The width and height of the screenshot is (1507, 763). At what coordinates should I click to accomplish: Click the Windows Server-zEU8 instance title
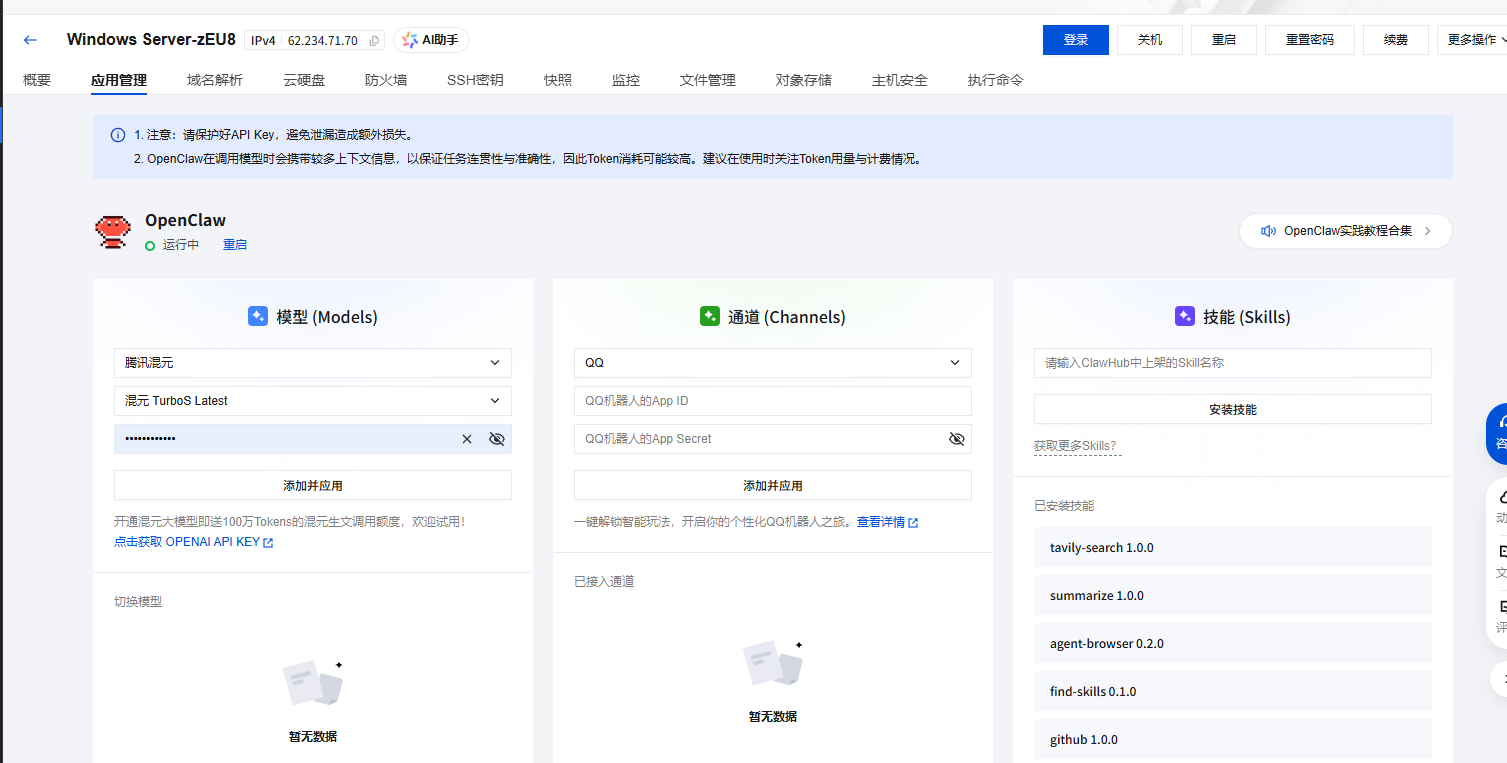151,40
